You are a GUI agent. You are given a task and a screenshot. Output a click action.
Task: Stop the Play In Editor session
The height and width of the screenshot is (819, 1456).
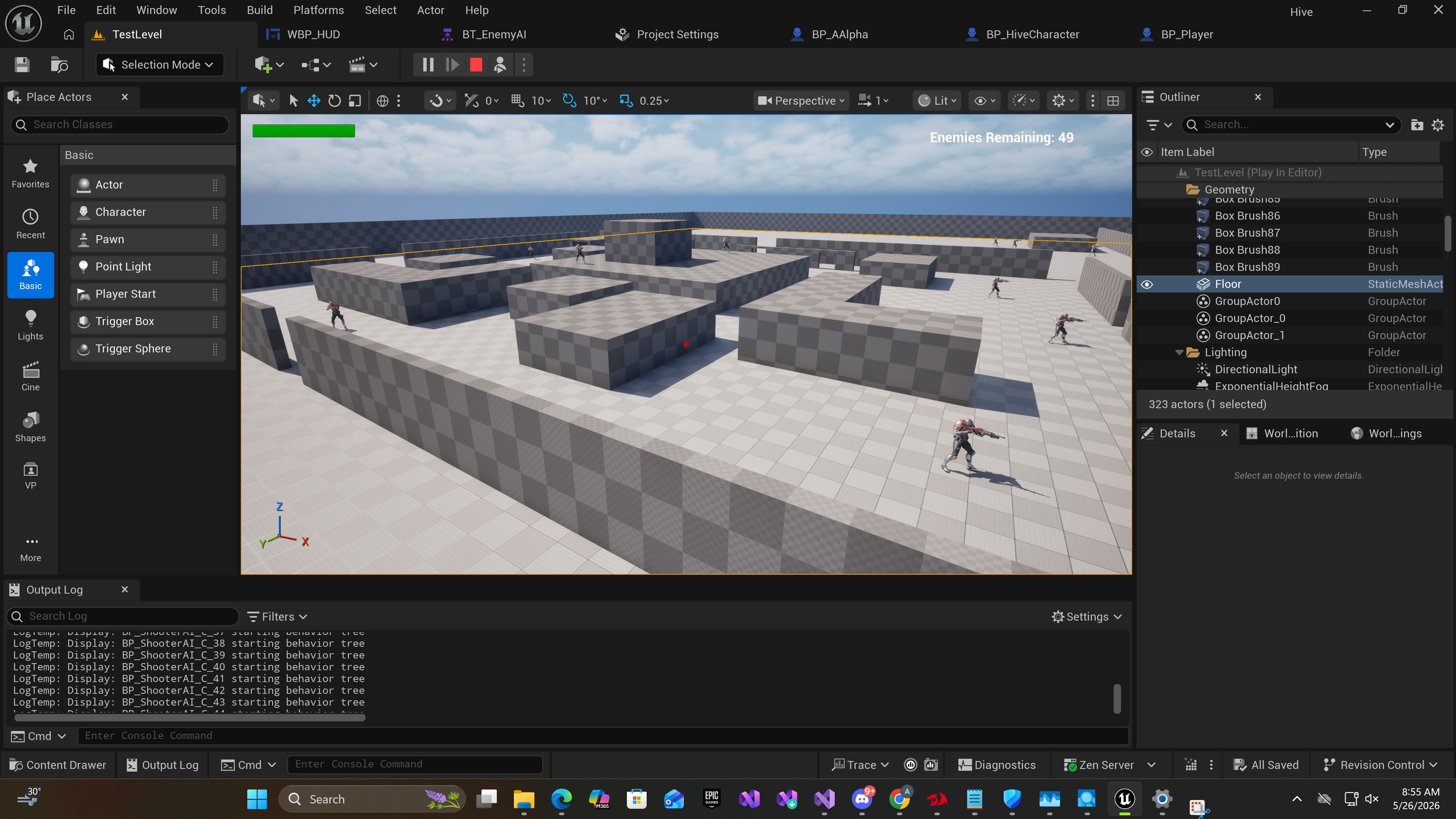[x=476, y=65]
